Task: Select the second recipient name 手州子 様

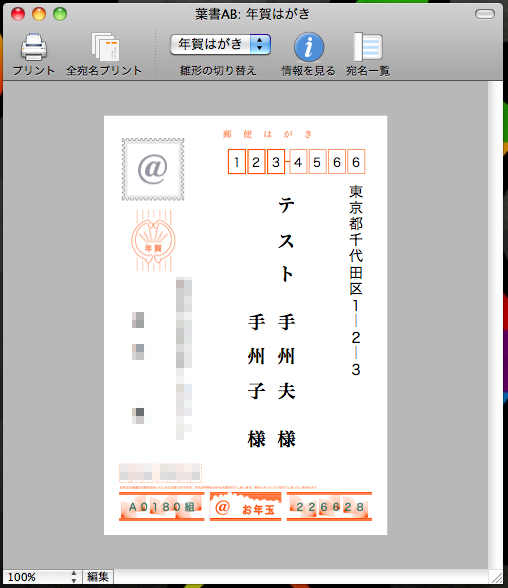Action: [256, 381]
